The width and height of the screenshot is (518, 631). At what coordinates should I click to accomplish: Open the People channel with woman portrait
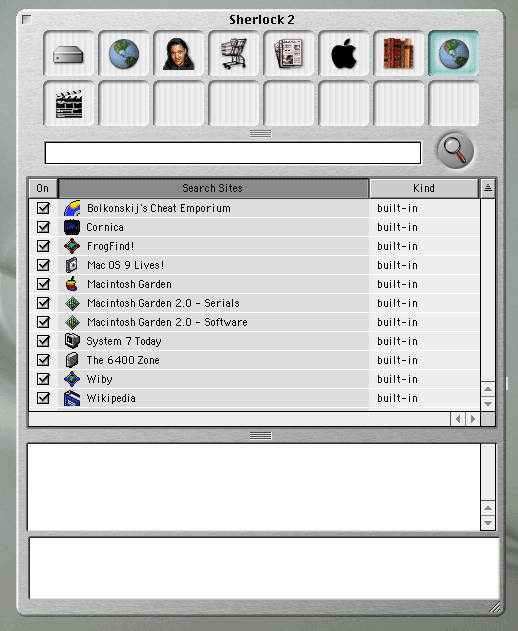(x=179, y=54)
